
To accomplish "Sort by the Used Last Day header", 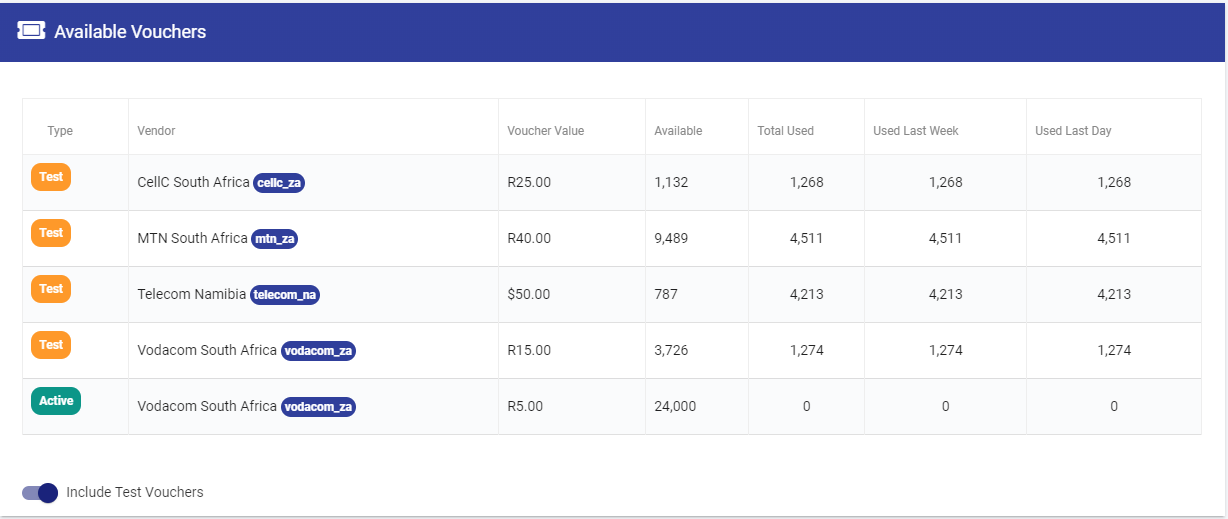I will pyautogui.click(x=1073, y=131).
